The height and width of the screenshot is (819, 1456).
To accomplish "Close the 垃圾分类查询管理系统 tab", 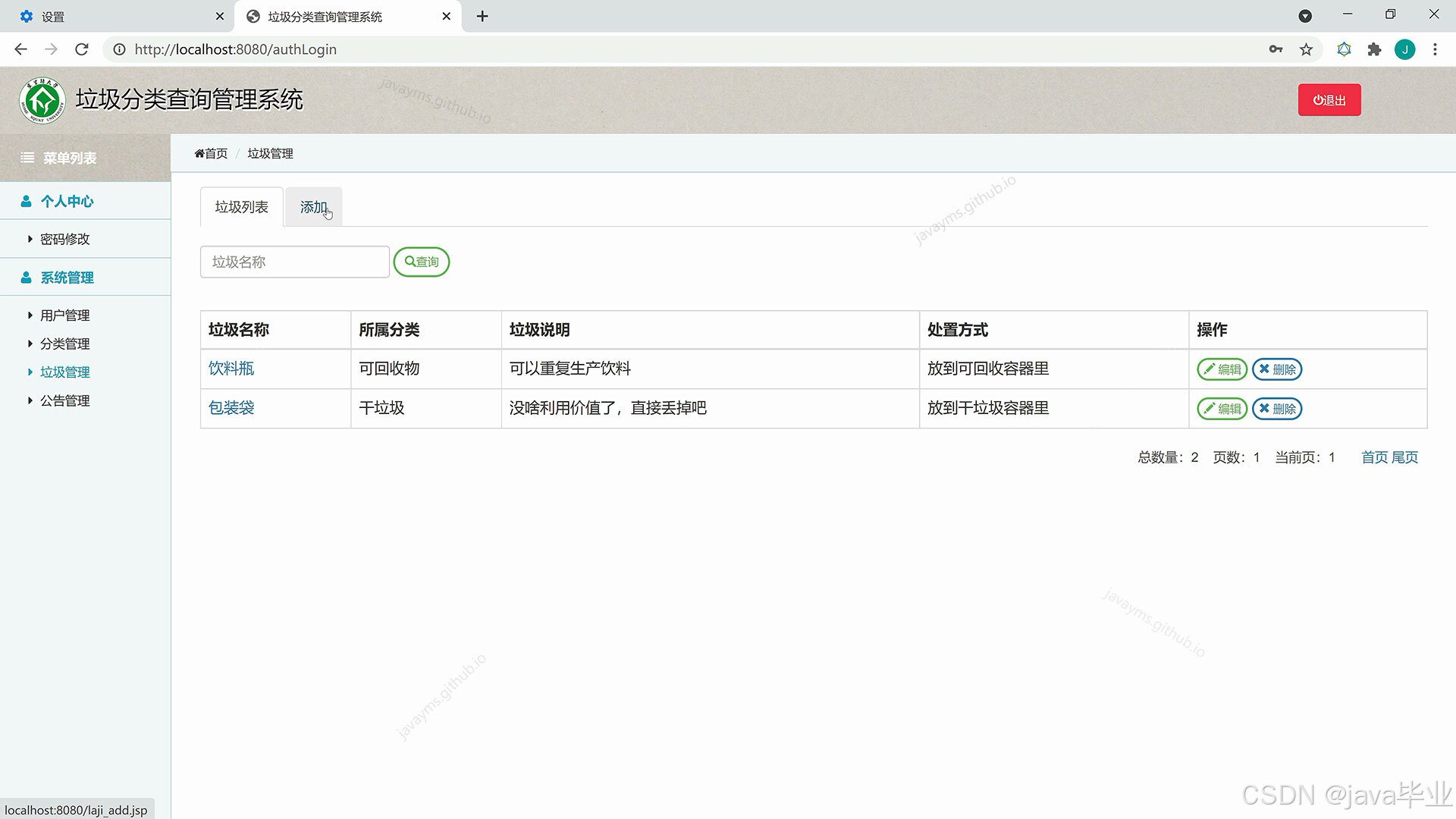I will (x=447, y=16).
